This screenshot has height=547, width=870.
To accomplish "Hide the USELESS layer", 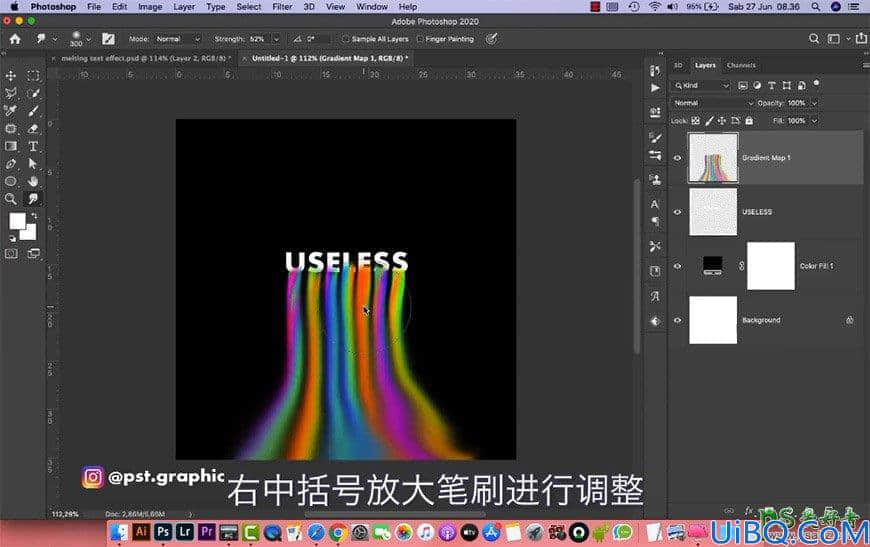I will [x=677, y=212].
